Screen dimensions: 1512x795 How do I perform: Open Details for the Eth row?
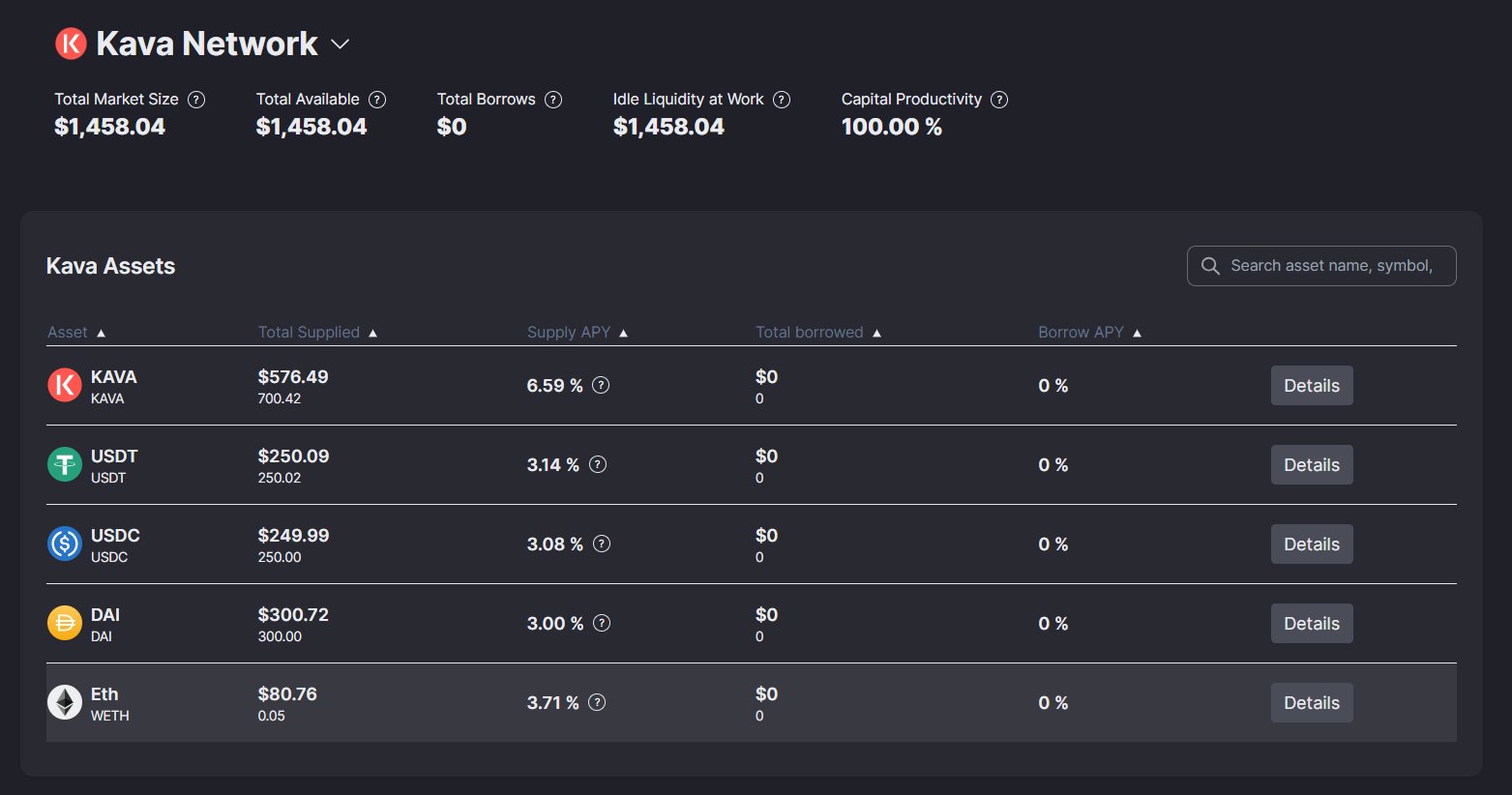[1312, 702]
